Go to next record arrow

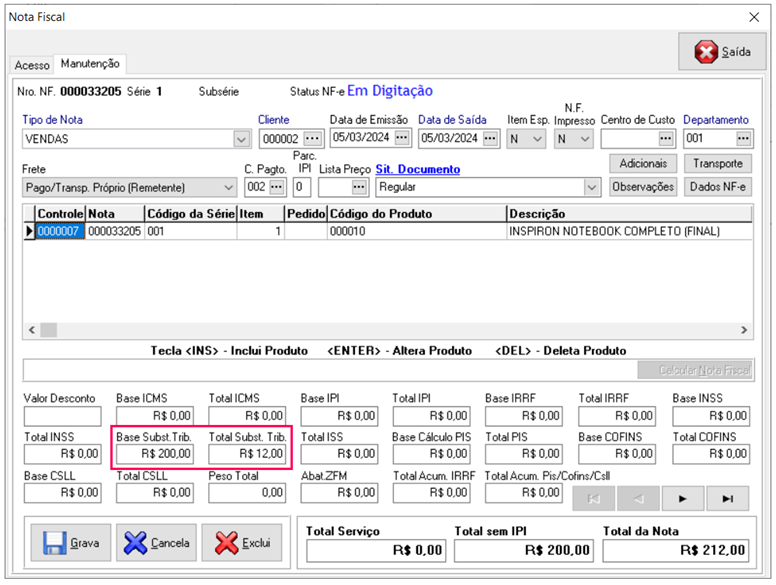684,499
